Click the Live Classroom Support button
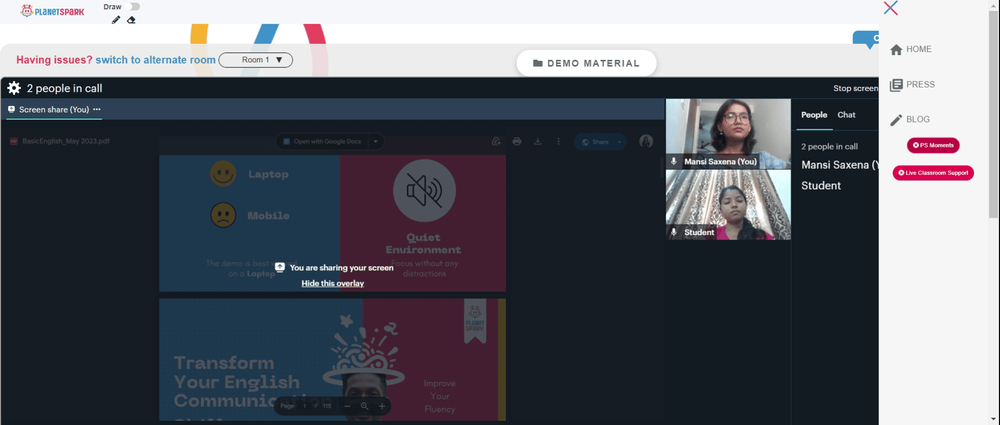 [933, 173]
